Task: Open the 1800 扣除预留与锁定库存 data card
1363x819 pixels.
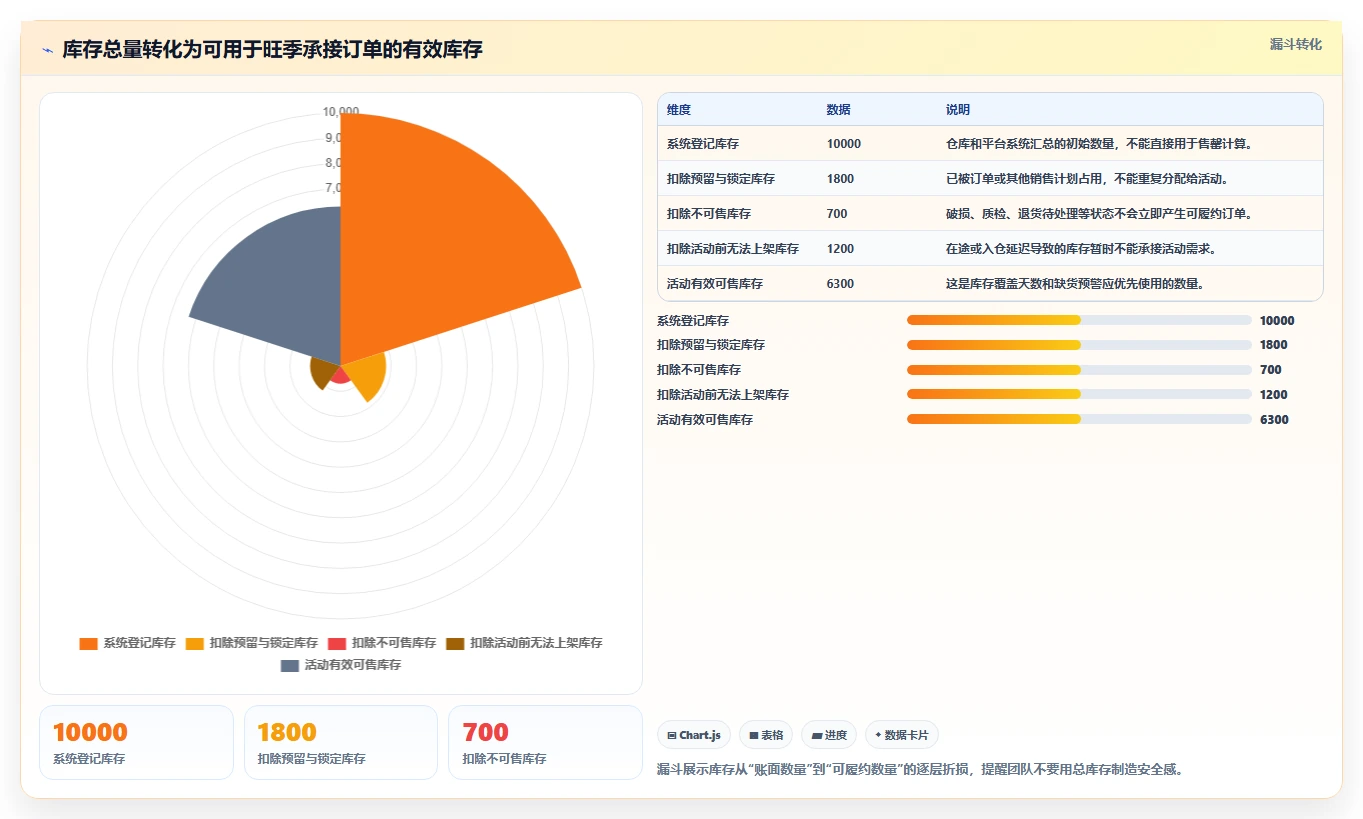Action: coord(341,742)
